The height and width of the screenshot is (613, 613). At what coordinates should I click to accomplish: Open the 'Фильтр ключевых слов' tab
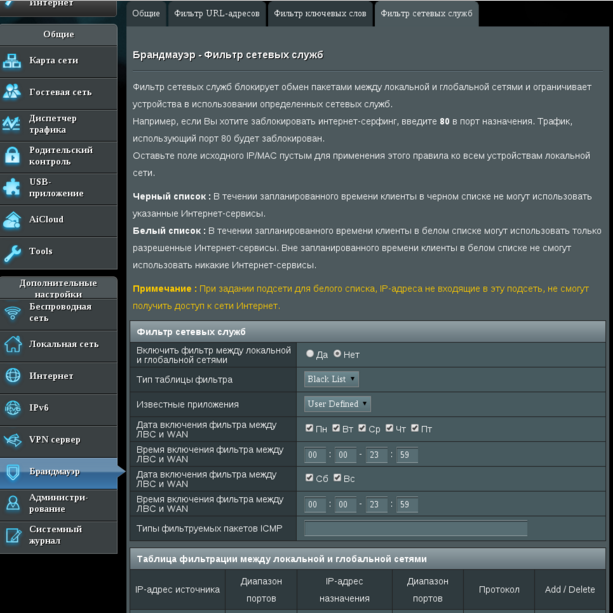320,14
